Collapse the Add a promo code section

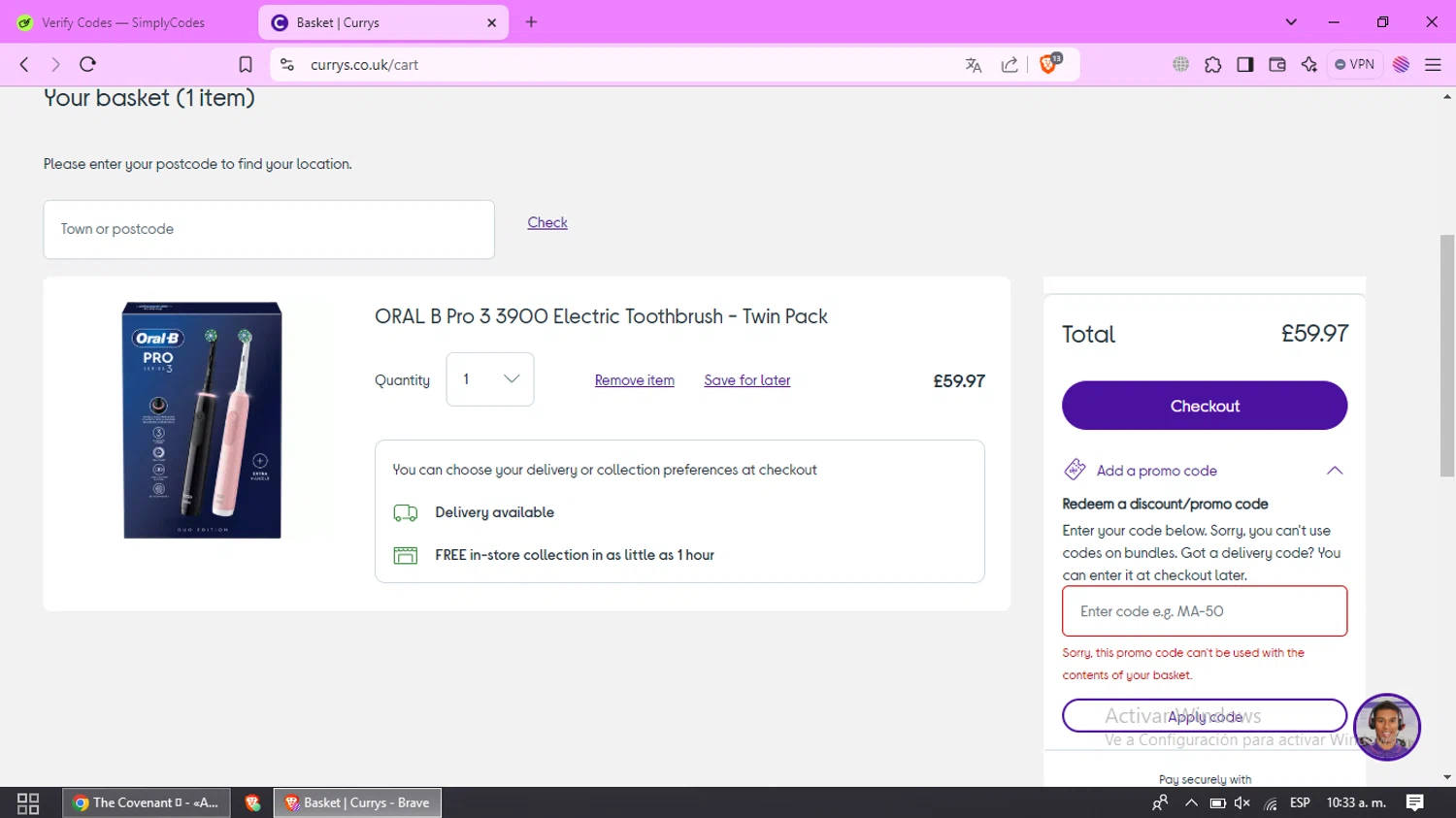pyautogui.click(x=1335, y=471)
